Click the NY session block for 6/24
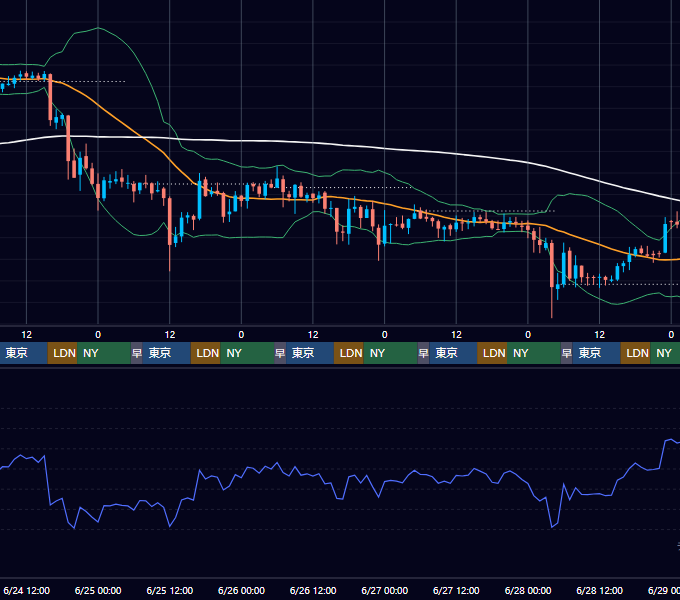680x600 pixels. pos(104,353)
